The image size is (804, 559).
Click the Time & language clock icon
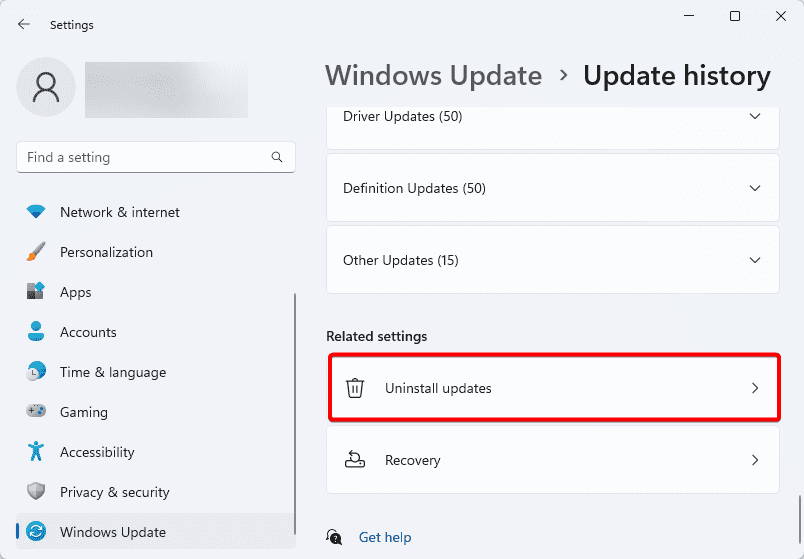(36, 371)
